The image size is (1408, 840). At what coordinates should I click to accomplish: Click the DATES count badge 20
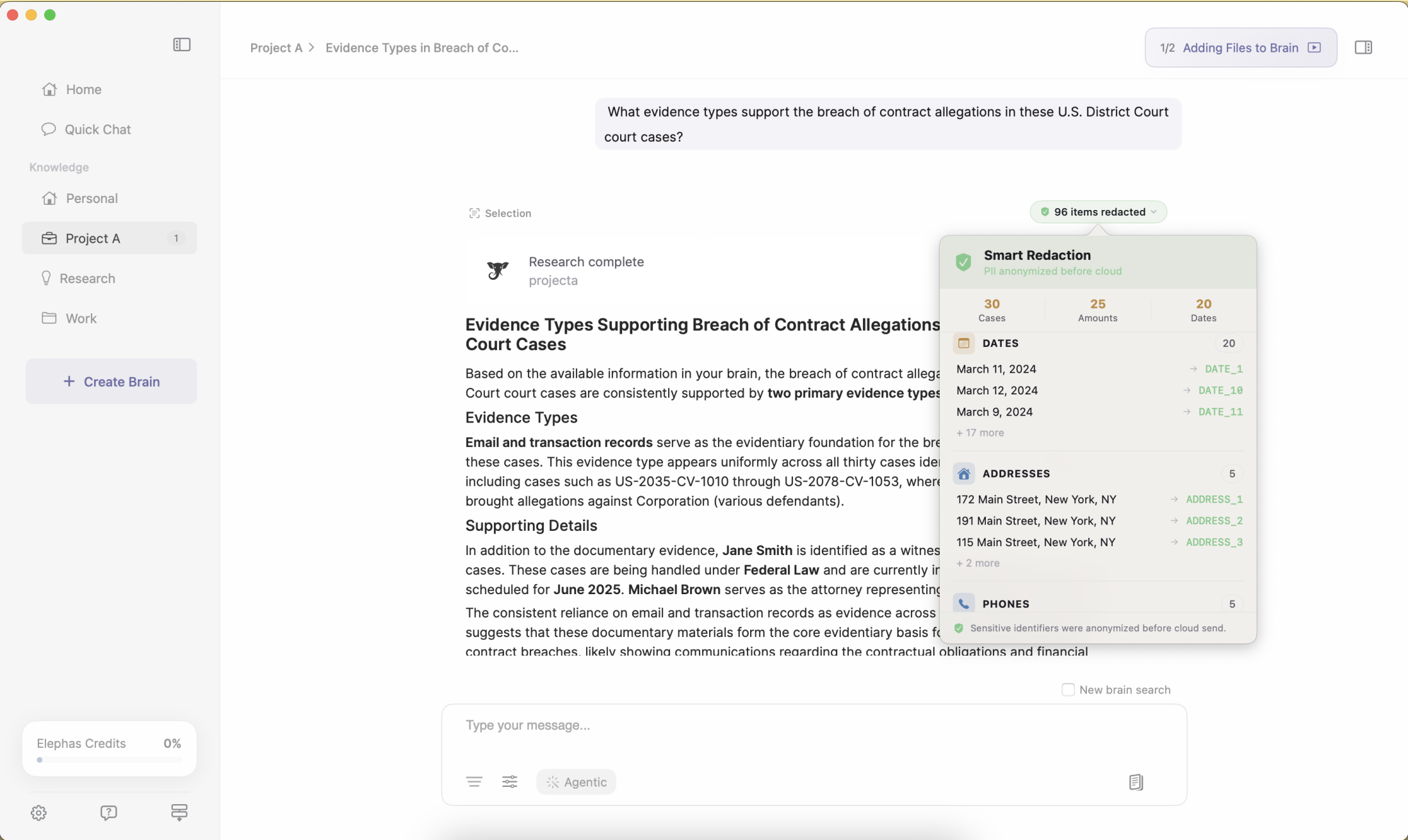[1228, 344]
